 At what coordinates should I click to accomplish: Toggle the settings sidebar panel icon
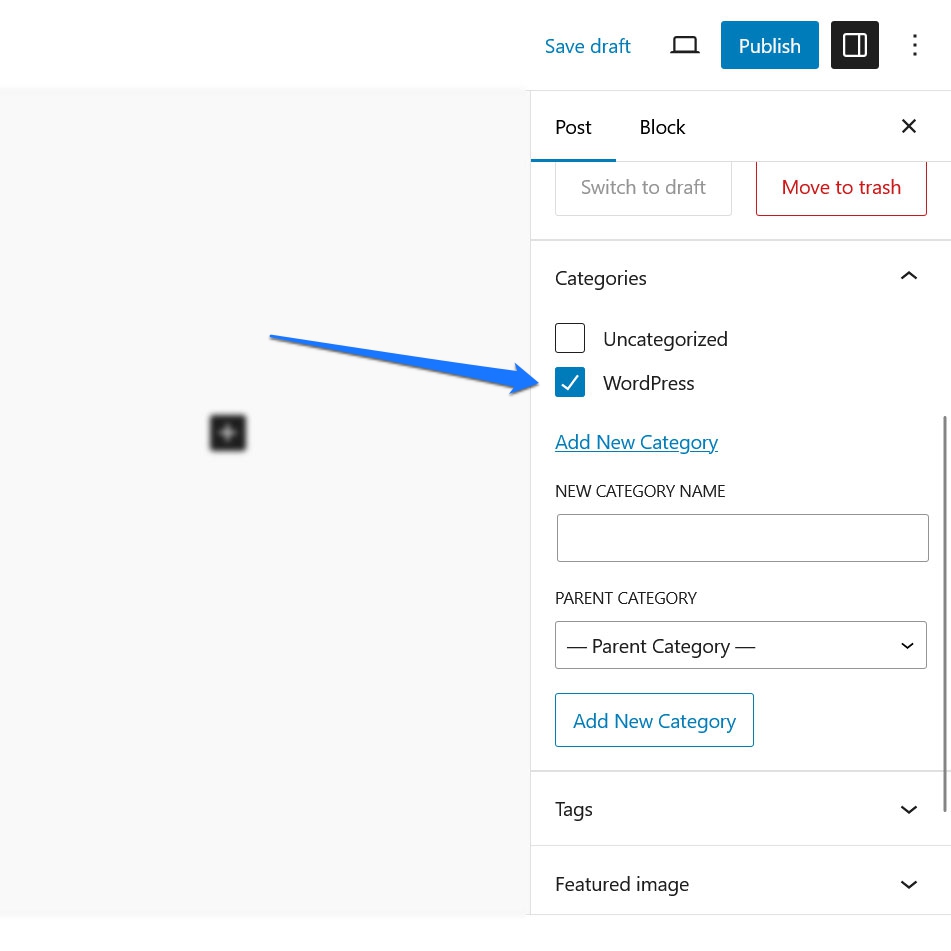854,44
